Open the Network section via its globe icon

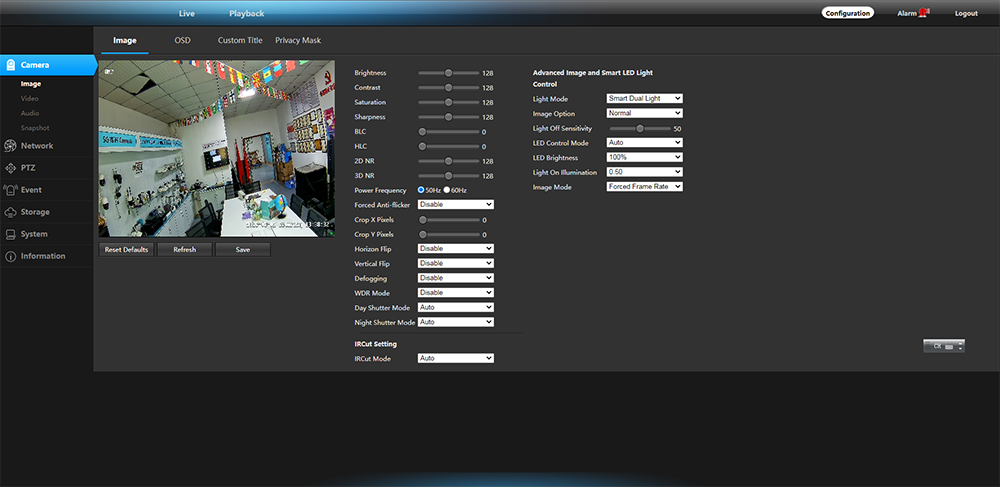(x=10, y=146)
